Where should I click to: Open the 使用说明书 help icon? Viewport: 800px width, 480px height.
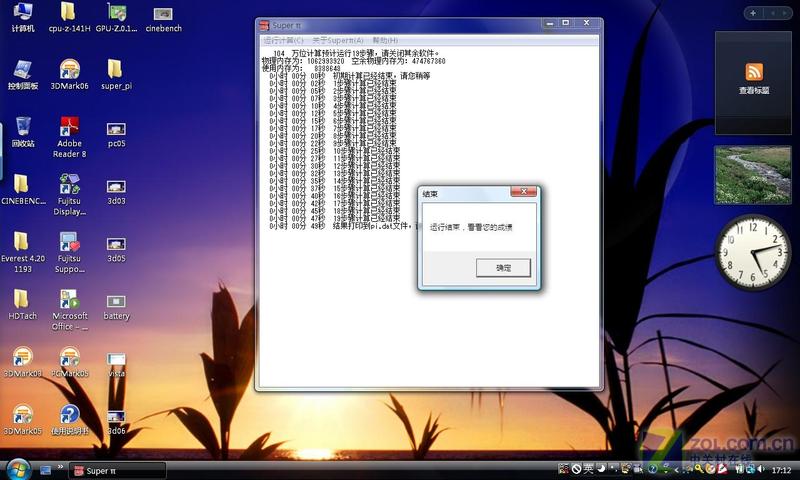[69, 420]
